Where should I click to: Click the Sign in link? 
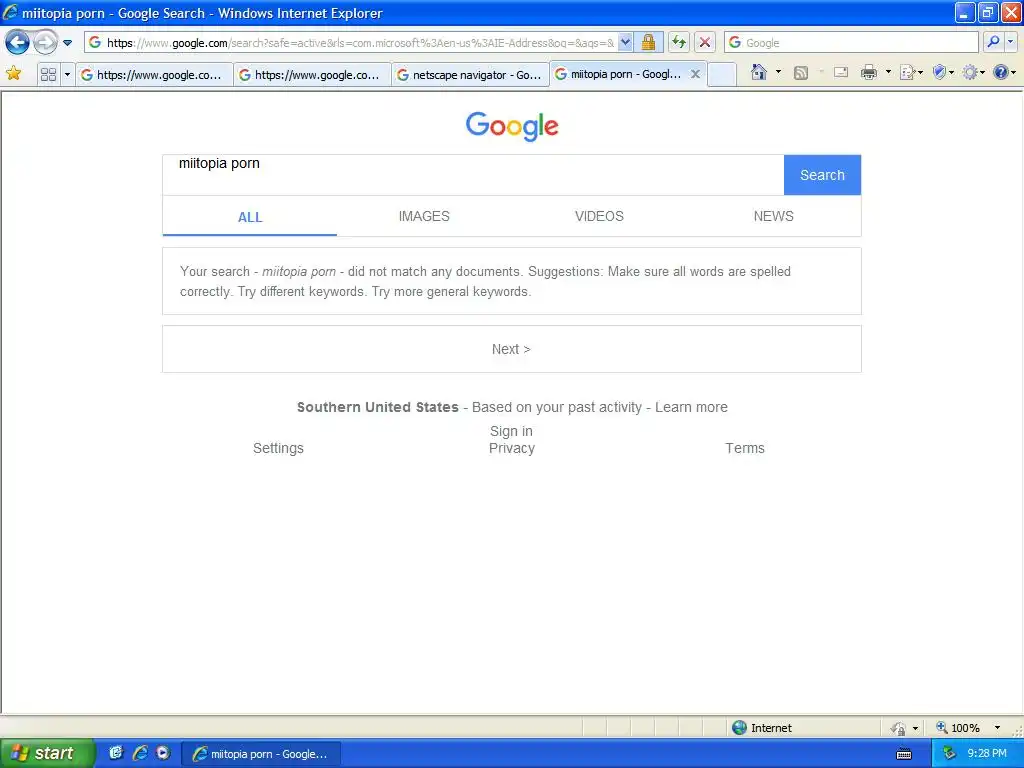511,431
